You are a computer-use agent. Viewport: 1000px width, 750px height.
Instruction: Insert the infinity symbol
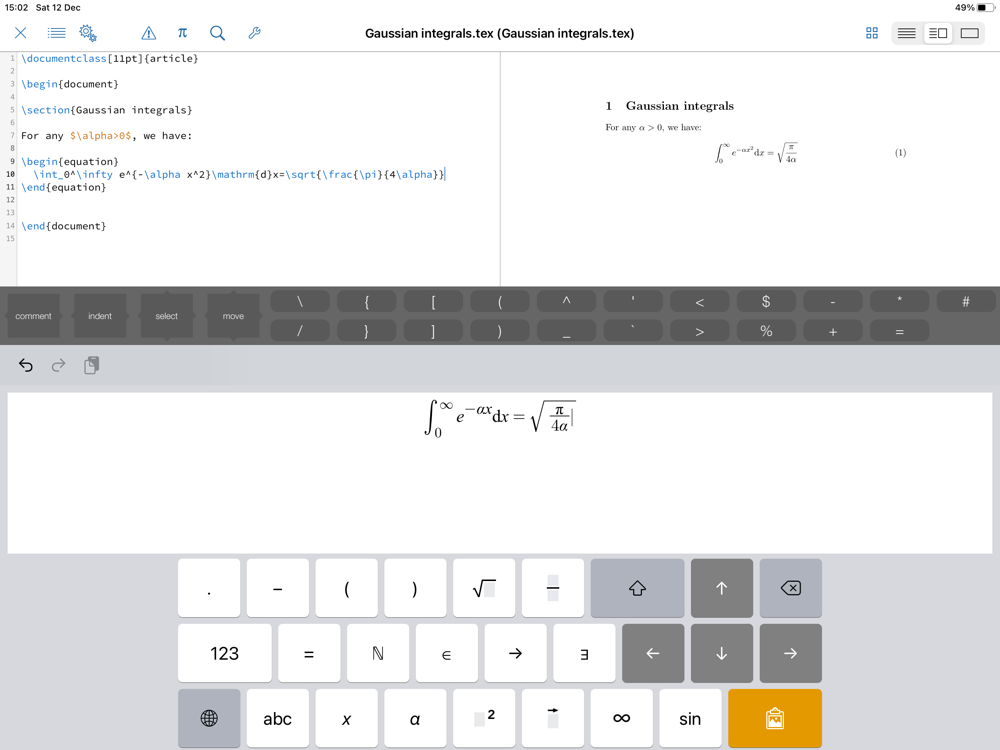coord(622,719)
